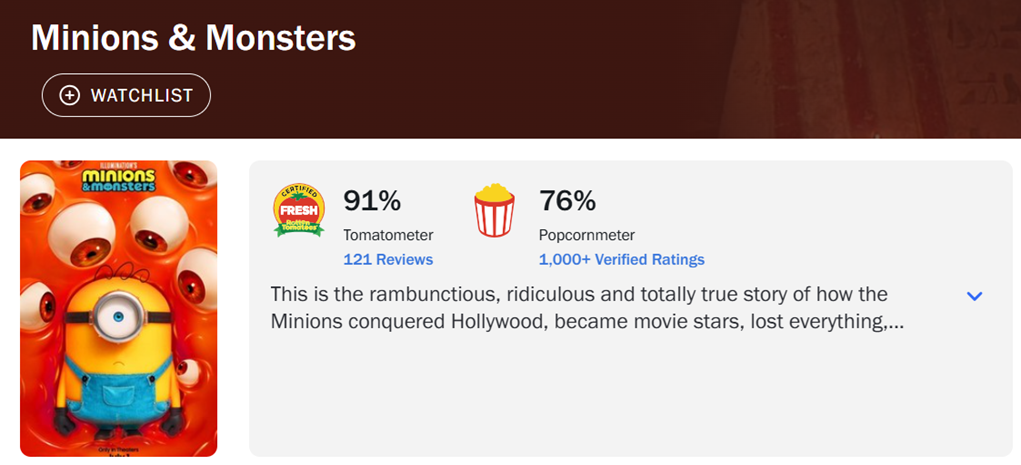The height and width of the screenshot is (465, 1021).
Task: Click the synopsis text starting "This is the rambunctious"
Action: (587, 308)
